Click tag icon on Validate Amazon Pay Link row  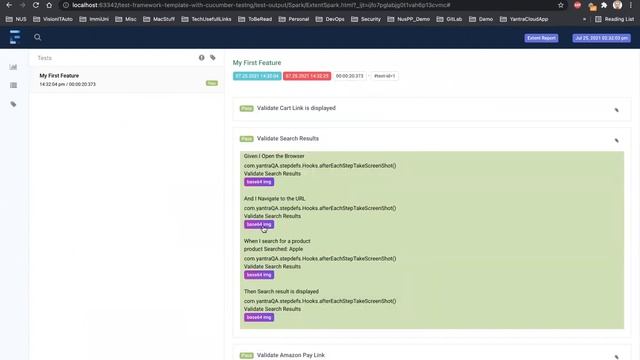point(617,357)
